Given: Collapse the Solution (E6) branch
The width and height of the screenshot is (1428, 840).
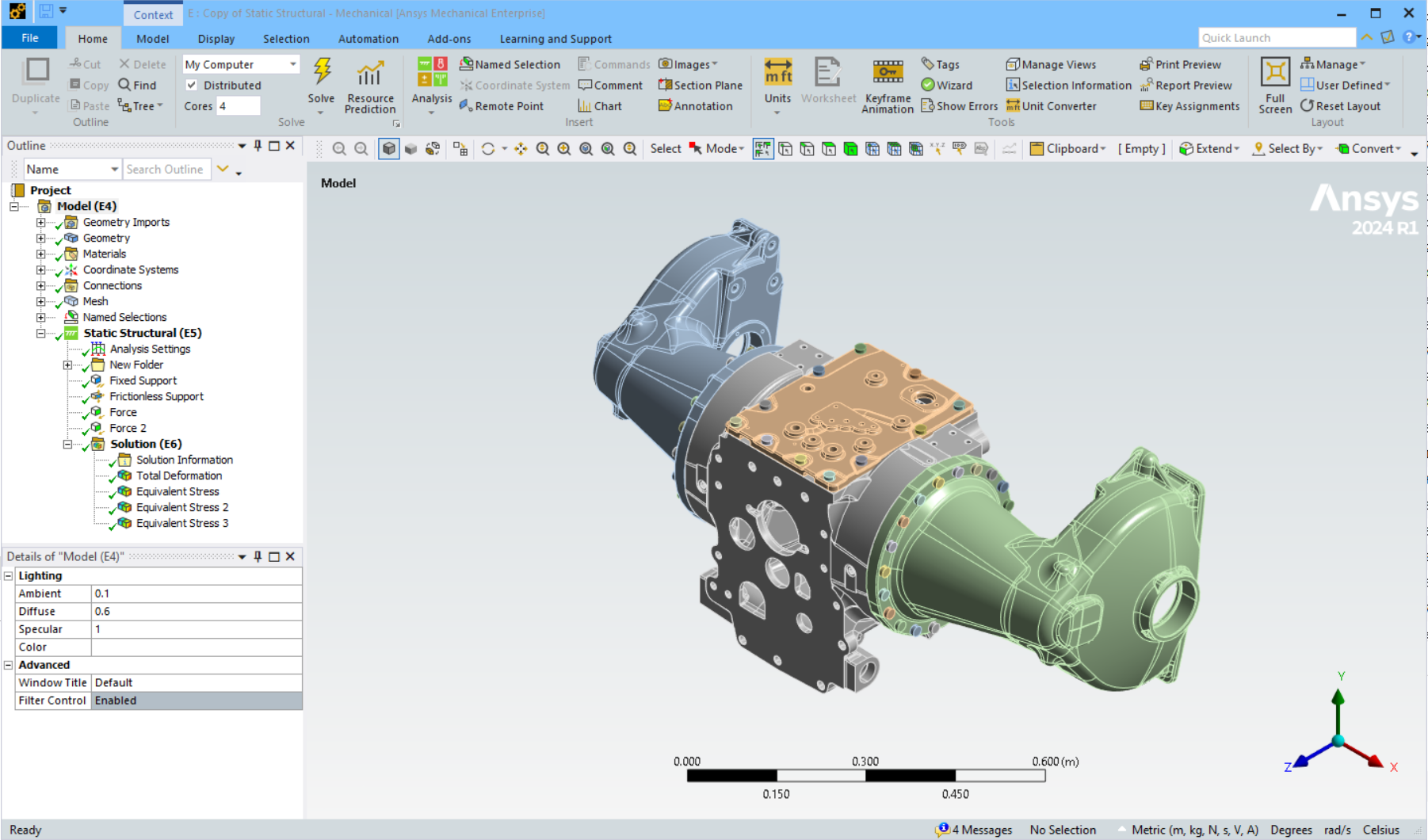Looking at the screenshot, I should tap(67, 444).
